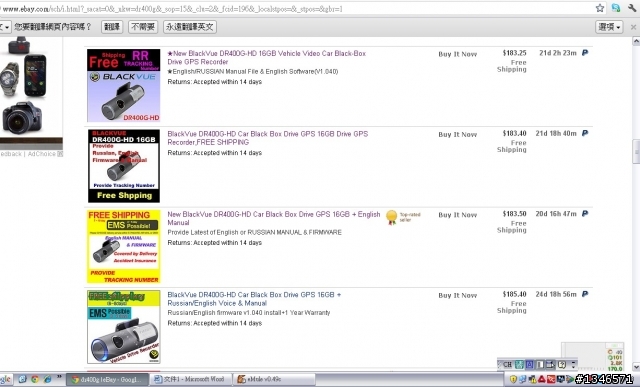Open the black DR400G-HD 16GB Free Shipping thumbnail
The image size is (640, 387).
coord(124,166)
